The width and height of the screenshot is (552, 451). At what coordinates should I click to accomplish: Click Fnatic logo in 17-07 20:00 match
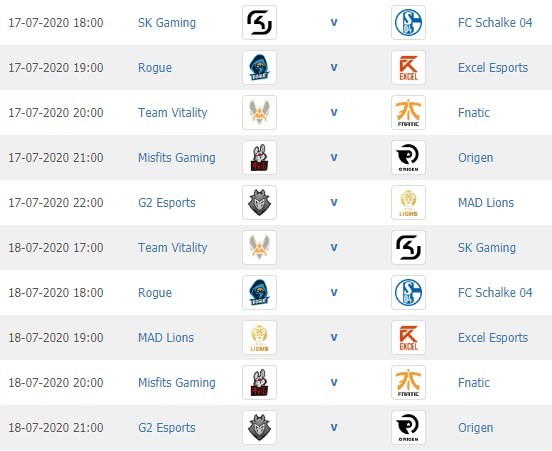tap(408, 113)
